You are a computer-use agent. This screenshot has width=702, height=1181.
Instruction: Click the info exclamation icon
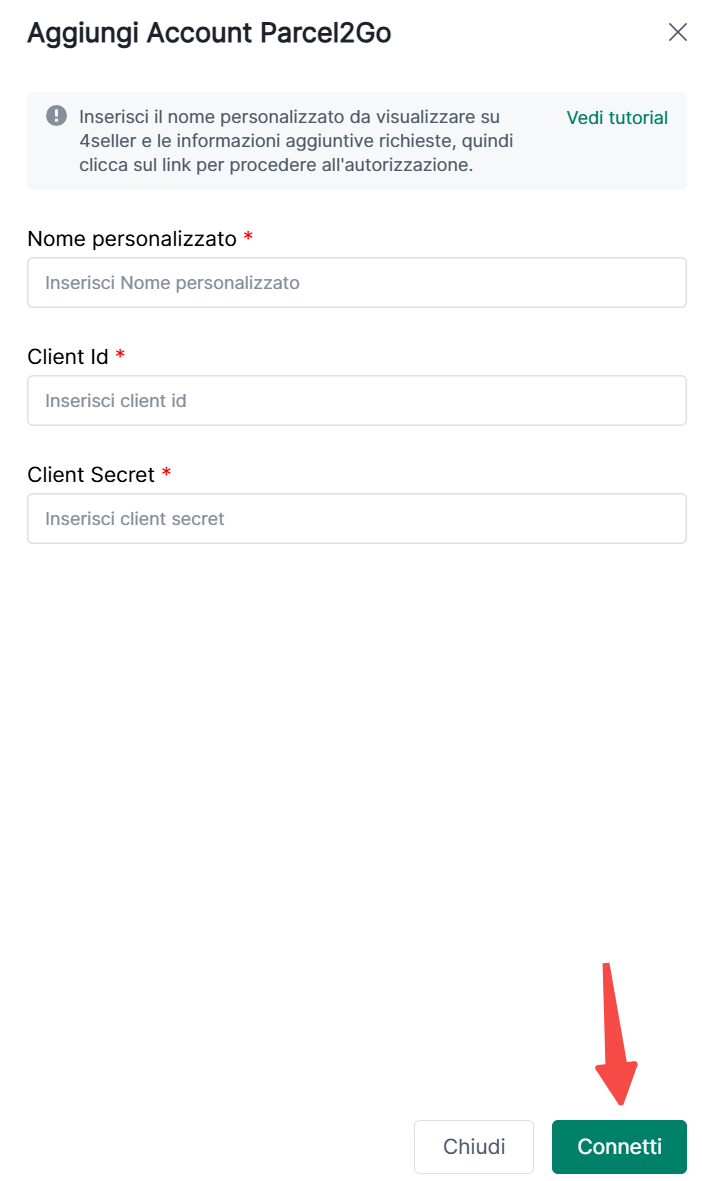tap(57, 116)
